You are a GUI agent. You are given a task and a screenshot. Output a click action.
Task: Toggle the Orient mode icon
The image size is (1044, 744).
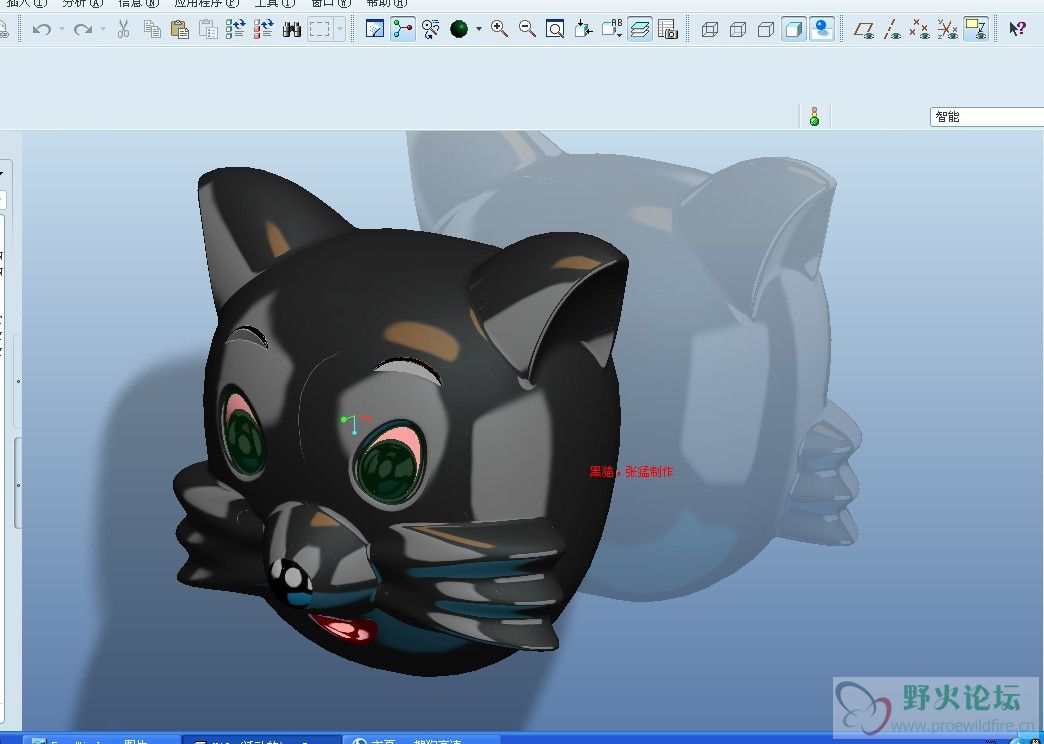[431, 29]
